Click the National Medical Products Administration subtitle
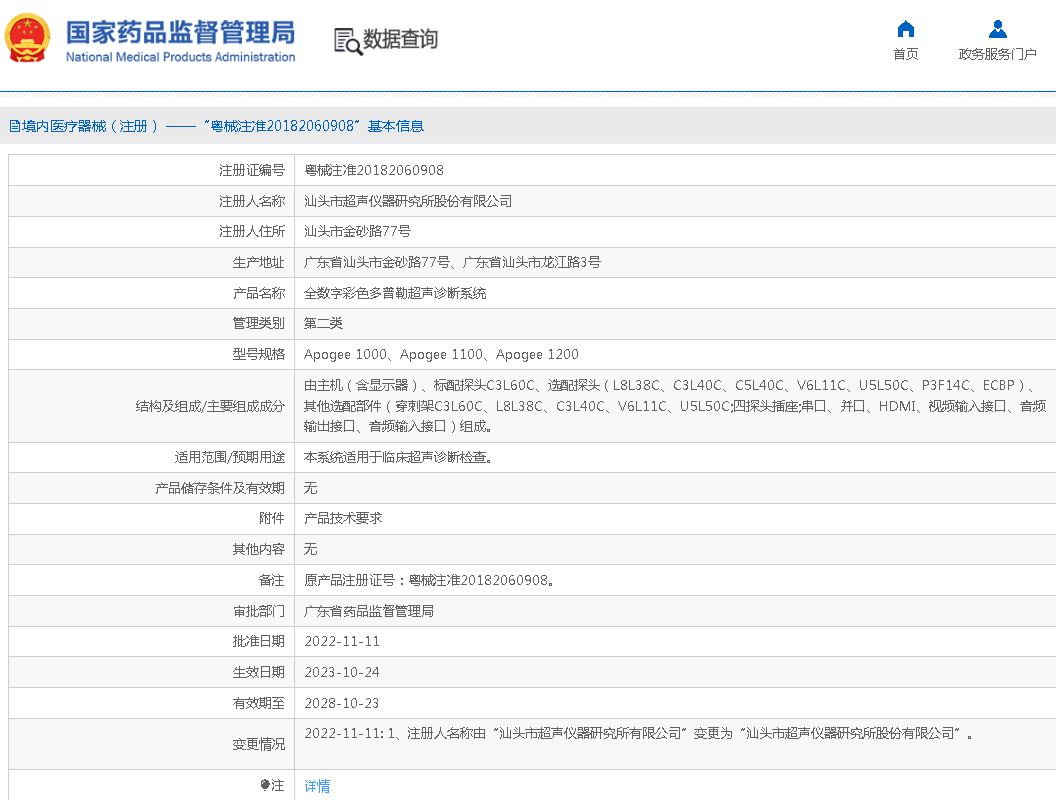Viewport: 1056px width, 800px height. pos(180,57)
